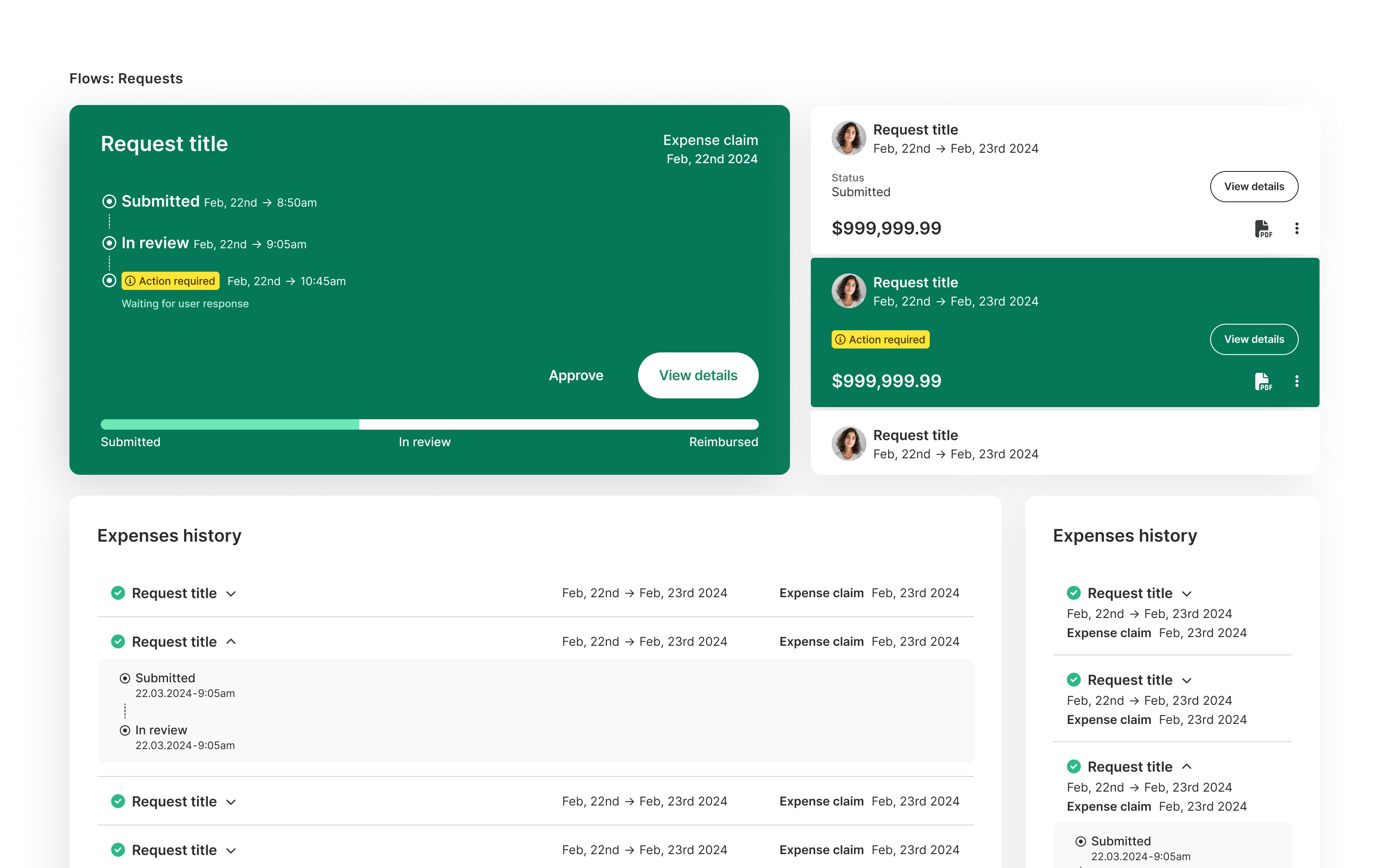Click the Approve button

point(576,375)
